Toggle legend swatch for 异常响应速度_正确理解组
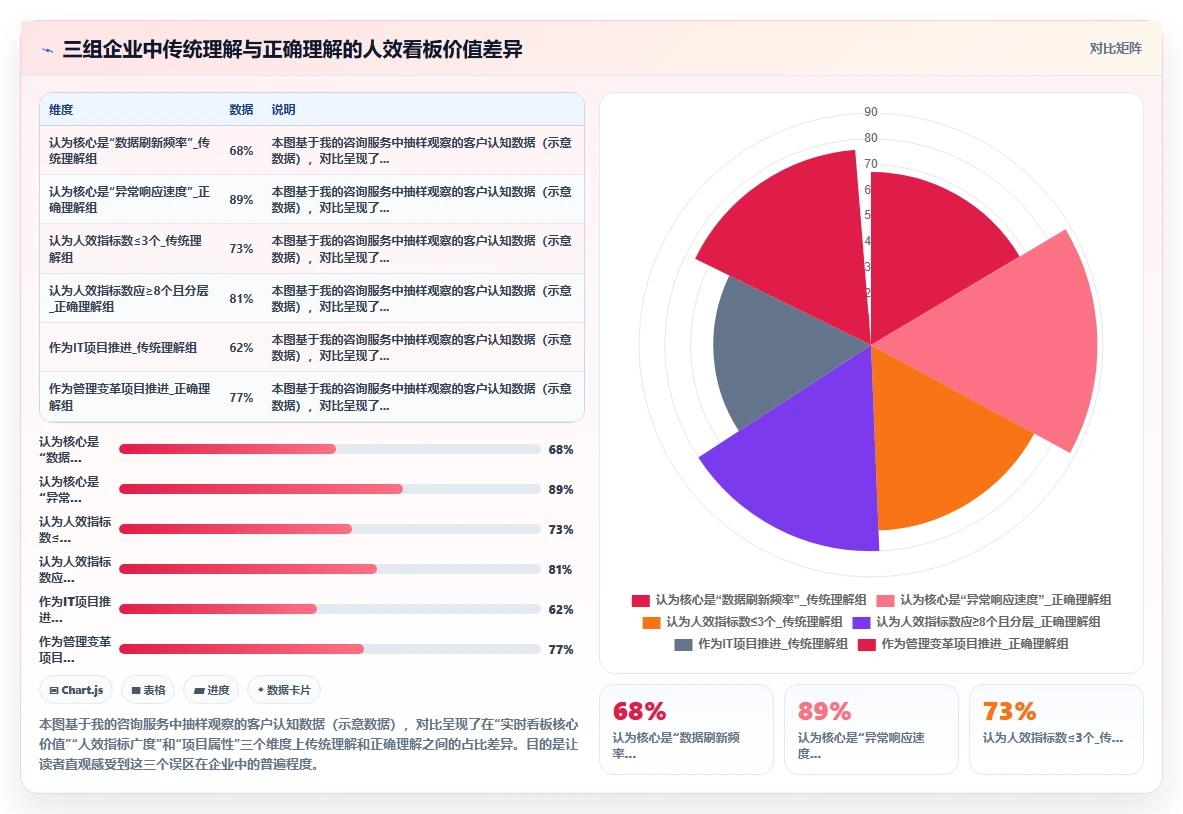 (885, 601)
